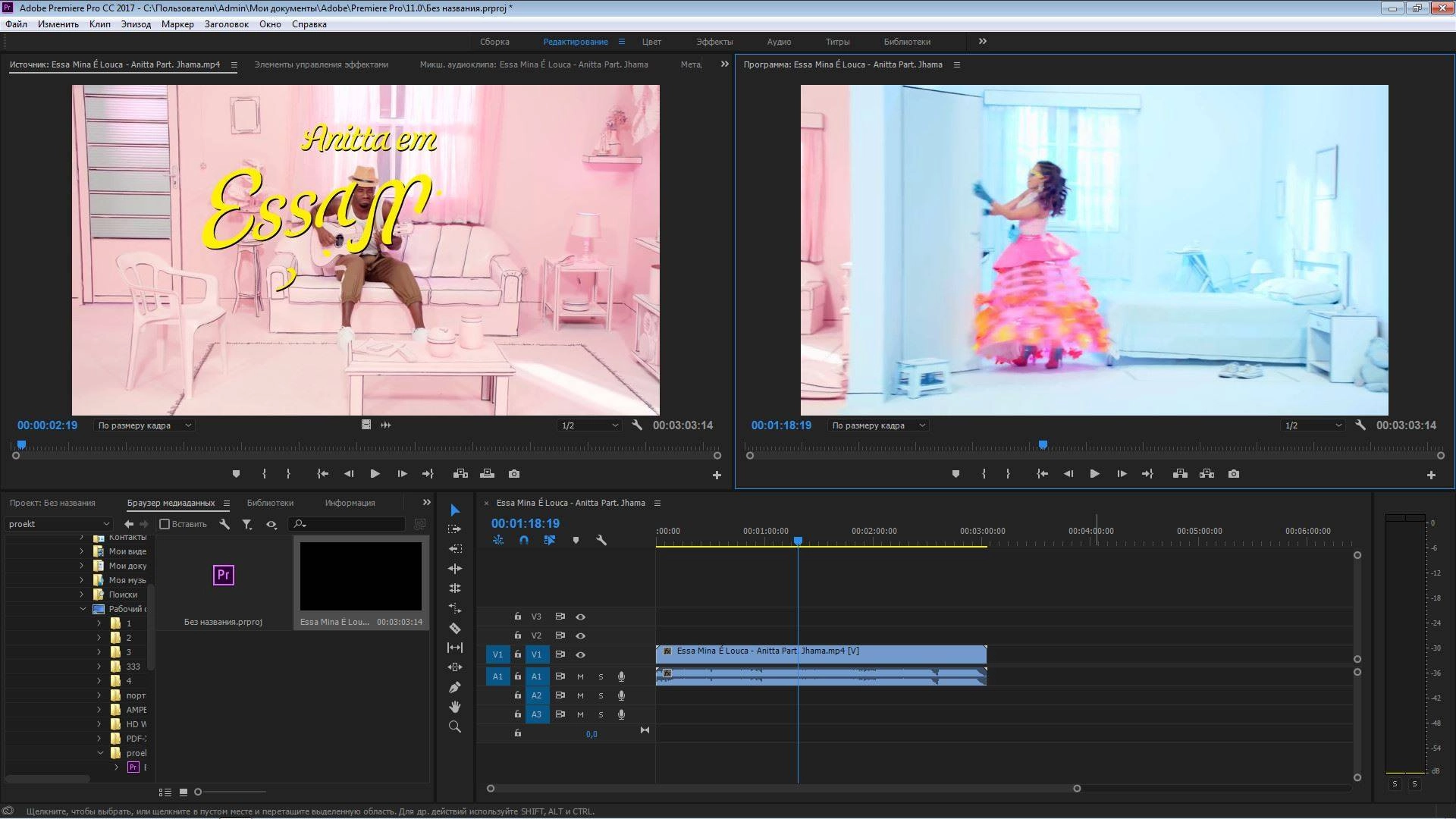1456x819 pixels.
Task: Select the Razor tool
Action: [x=455, y=628]
